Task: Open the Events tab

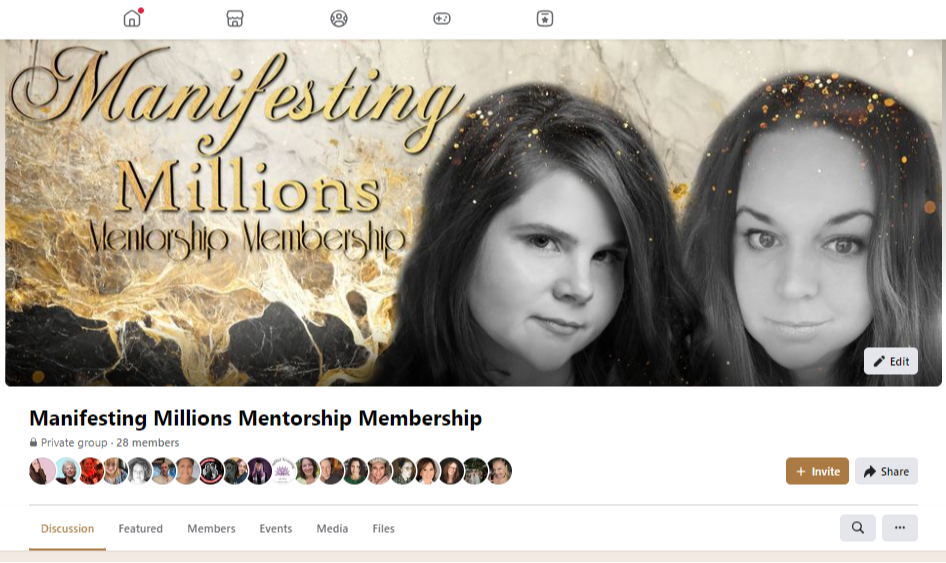Action: pyautogui.click(x=276, y=529)
